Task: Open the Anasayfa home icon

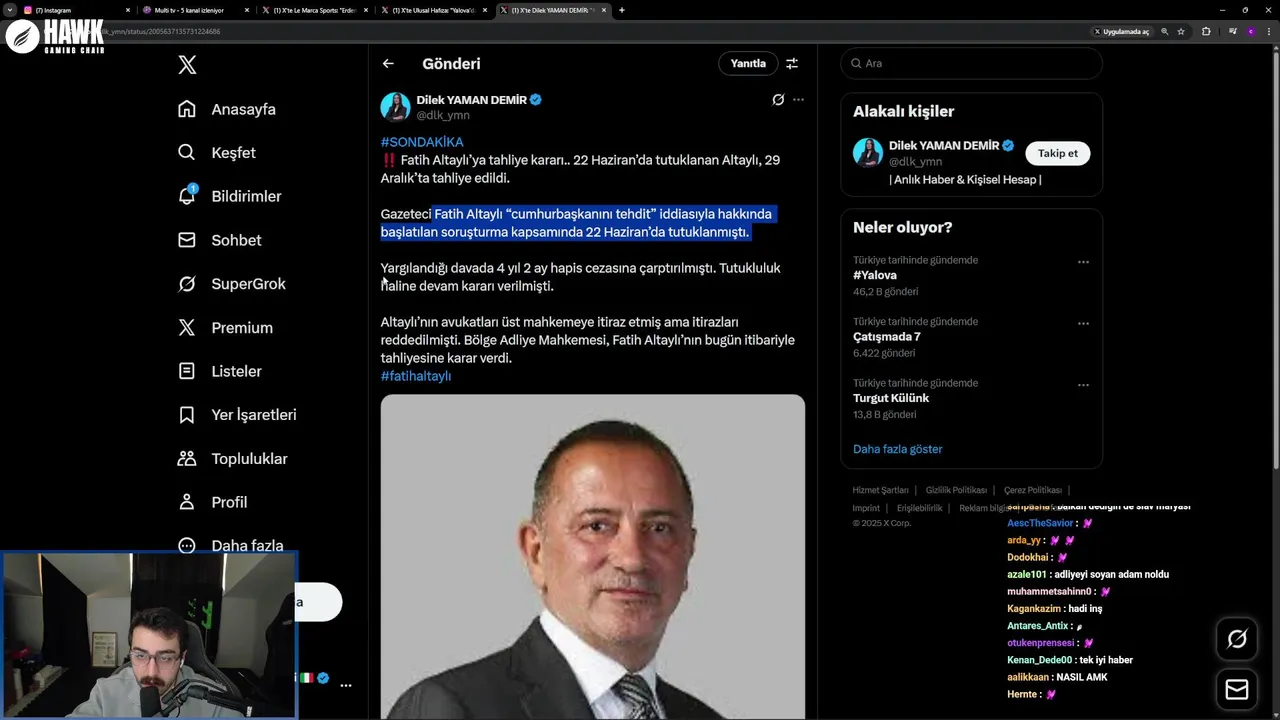Action: pos(187,109)
